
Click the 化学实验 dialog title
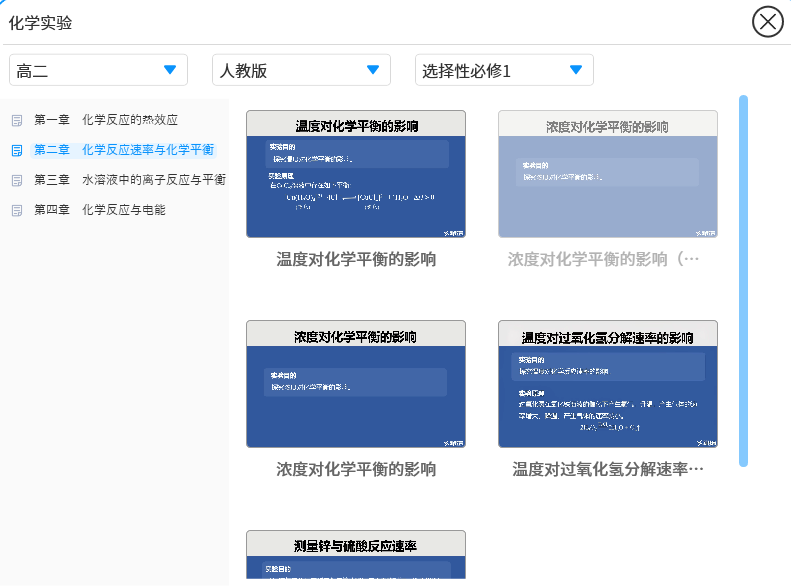[40, 23]
